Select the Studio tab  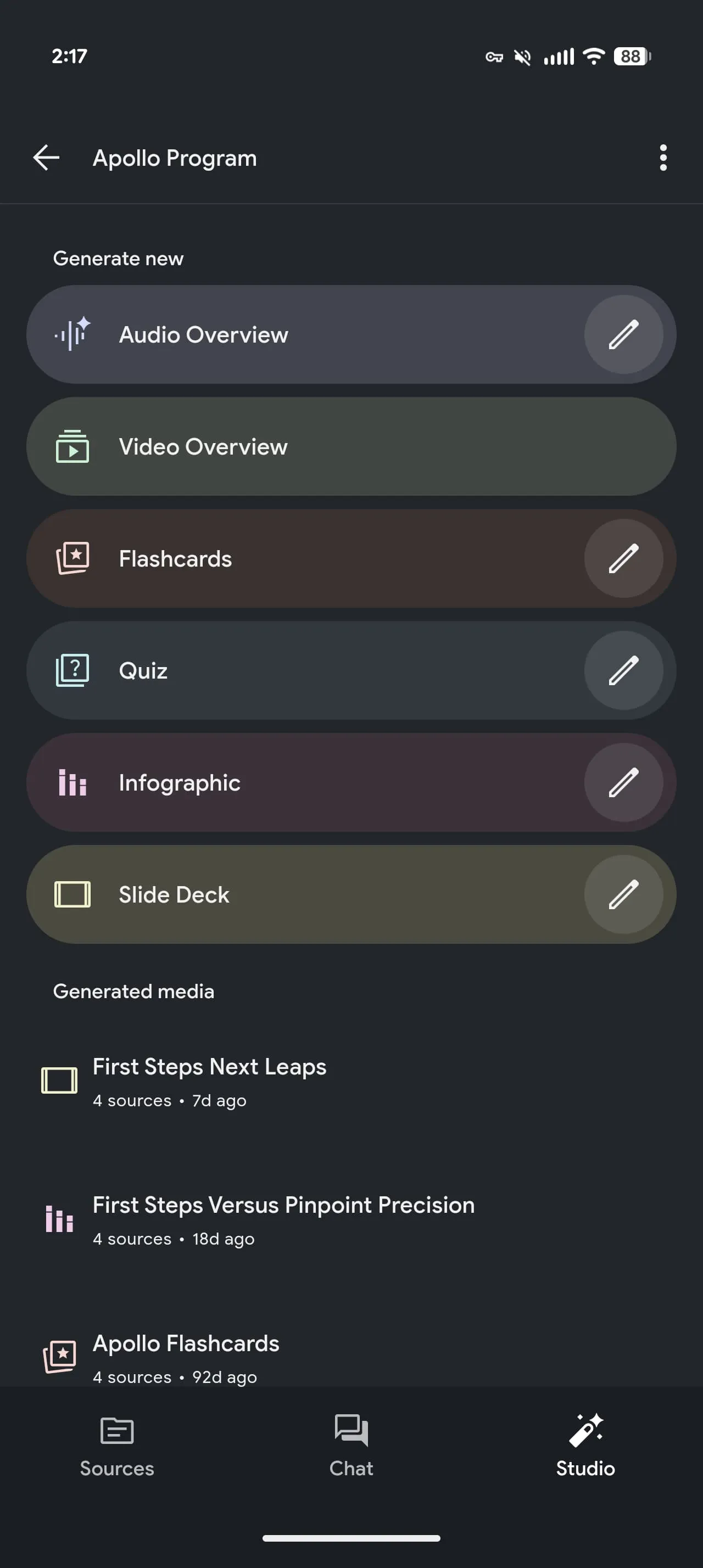tap(585, 1446)
